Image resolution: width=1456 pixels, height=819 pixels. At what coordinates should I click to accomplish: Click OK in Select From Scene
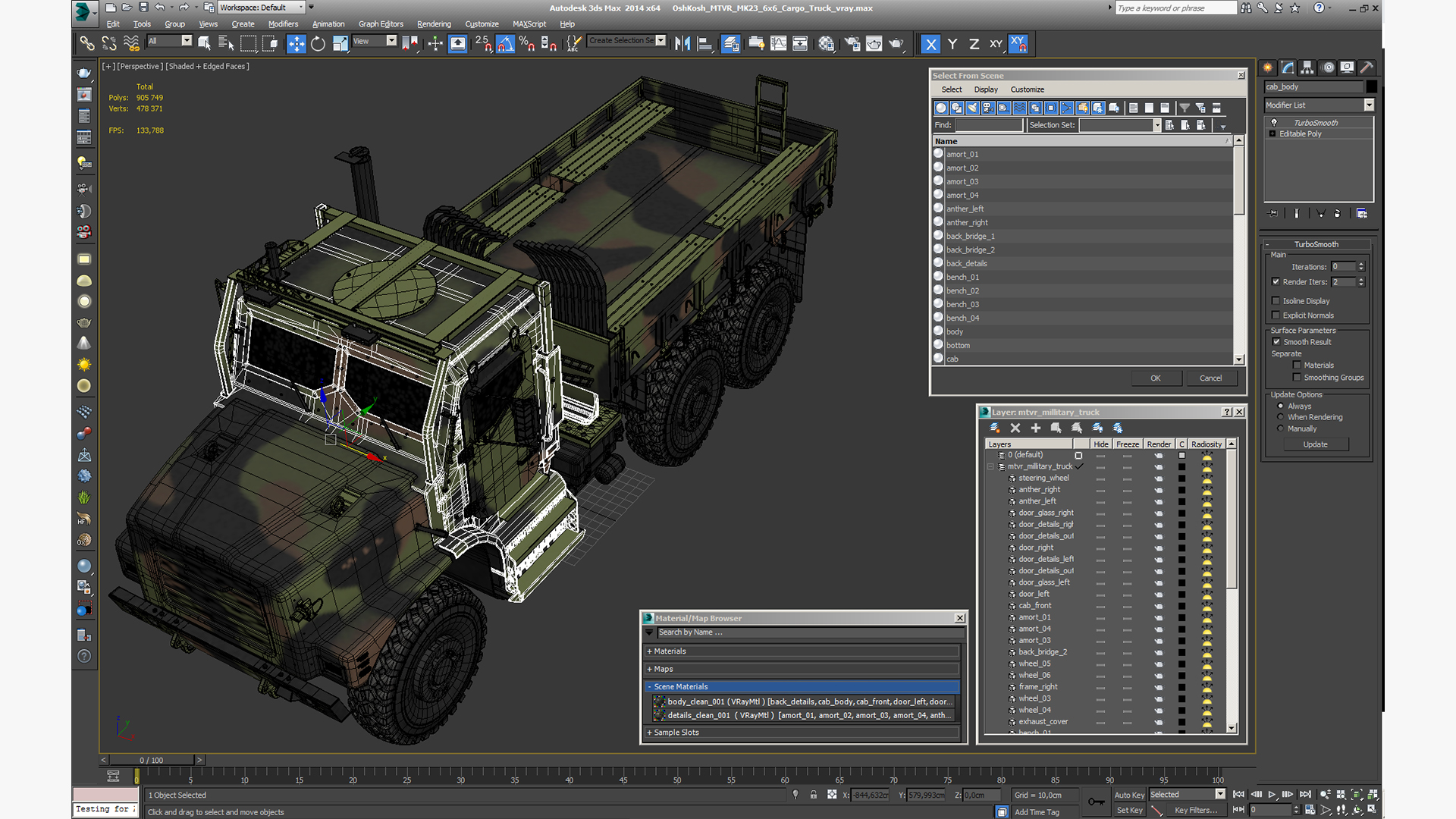(x=1155, y=378)
